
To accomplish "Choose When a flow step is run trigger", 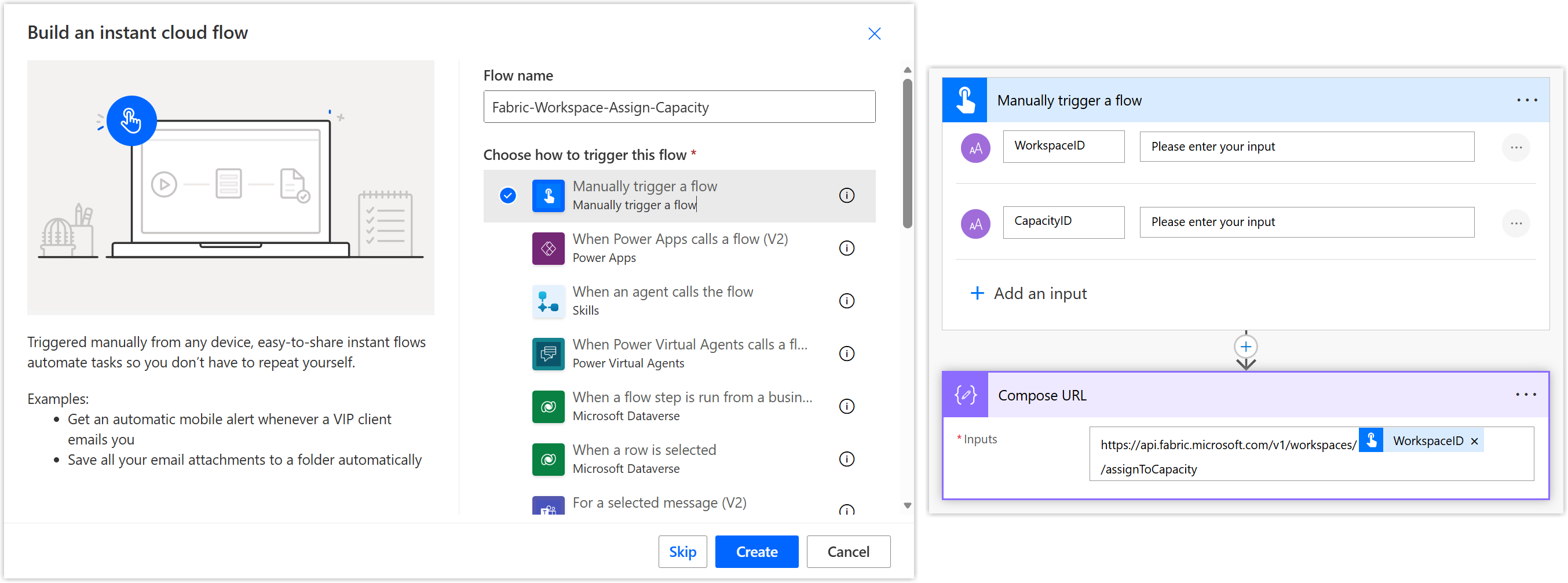I will point(679,406).
